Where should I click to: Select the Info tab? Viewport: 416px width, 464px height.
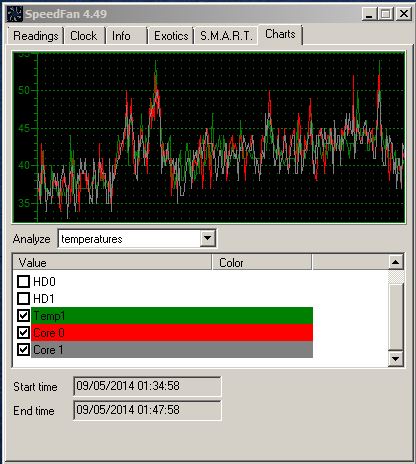tap(126, 36)
